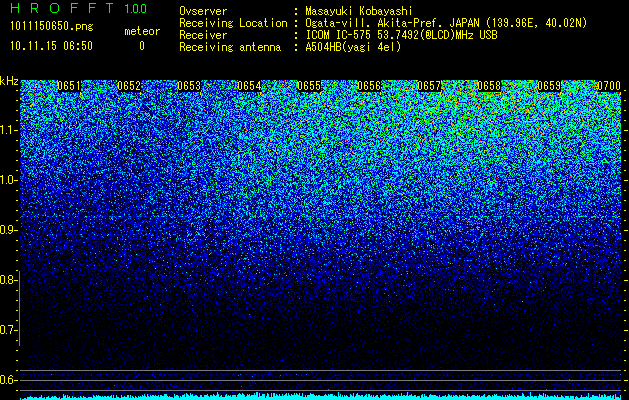Click the A504HB(yagi 4el) antenna text

[x=353, y=47]
